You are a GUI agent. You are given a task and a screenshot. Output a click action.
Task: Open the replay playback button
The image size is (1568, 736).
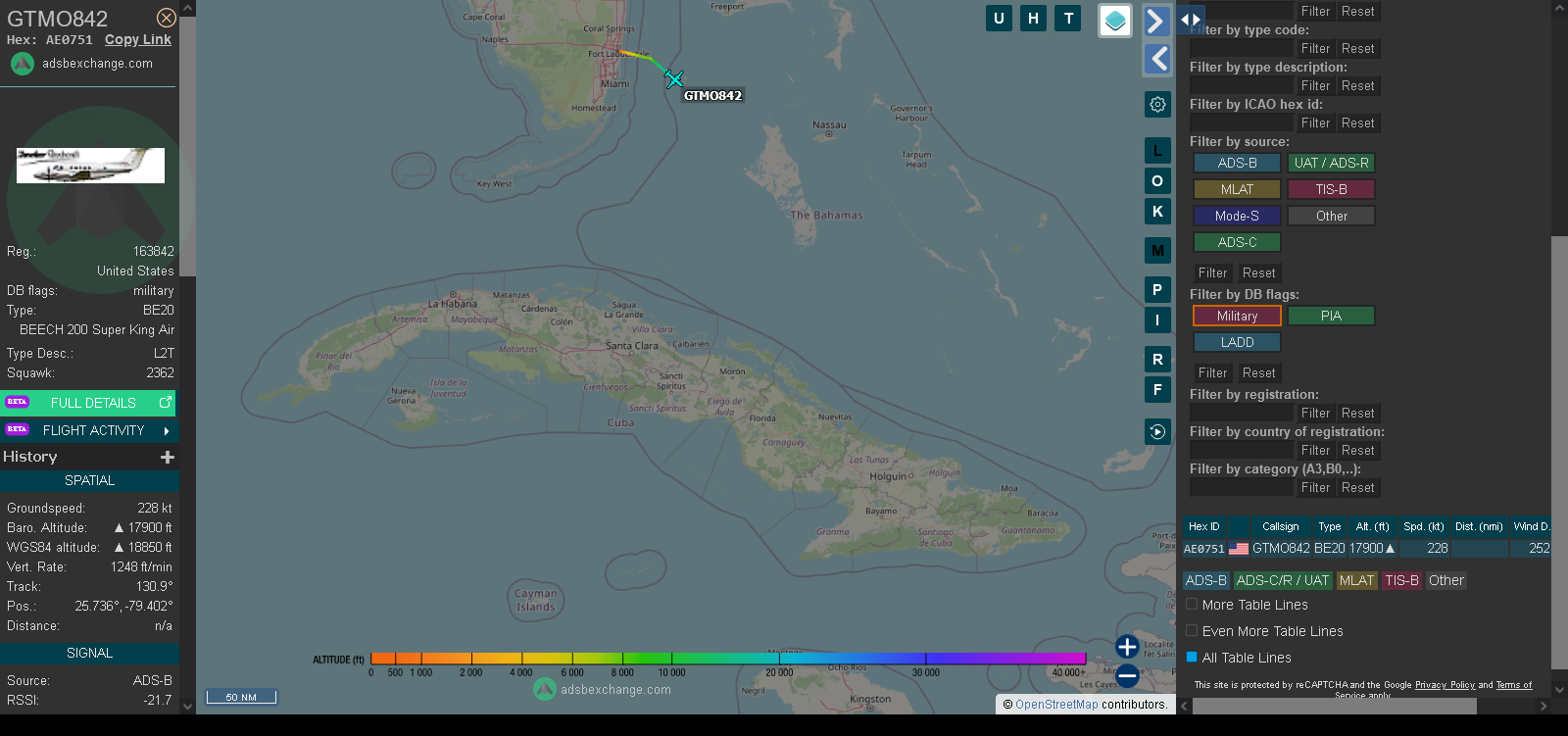[1157, 431]
